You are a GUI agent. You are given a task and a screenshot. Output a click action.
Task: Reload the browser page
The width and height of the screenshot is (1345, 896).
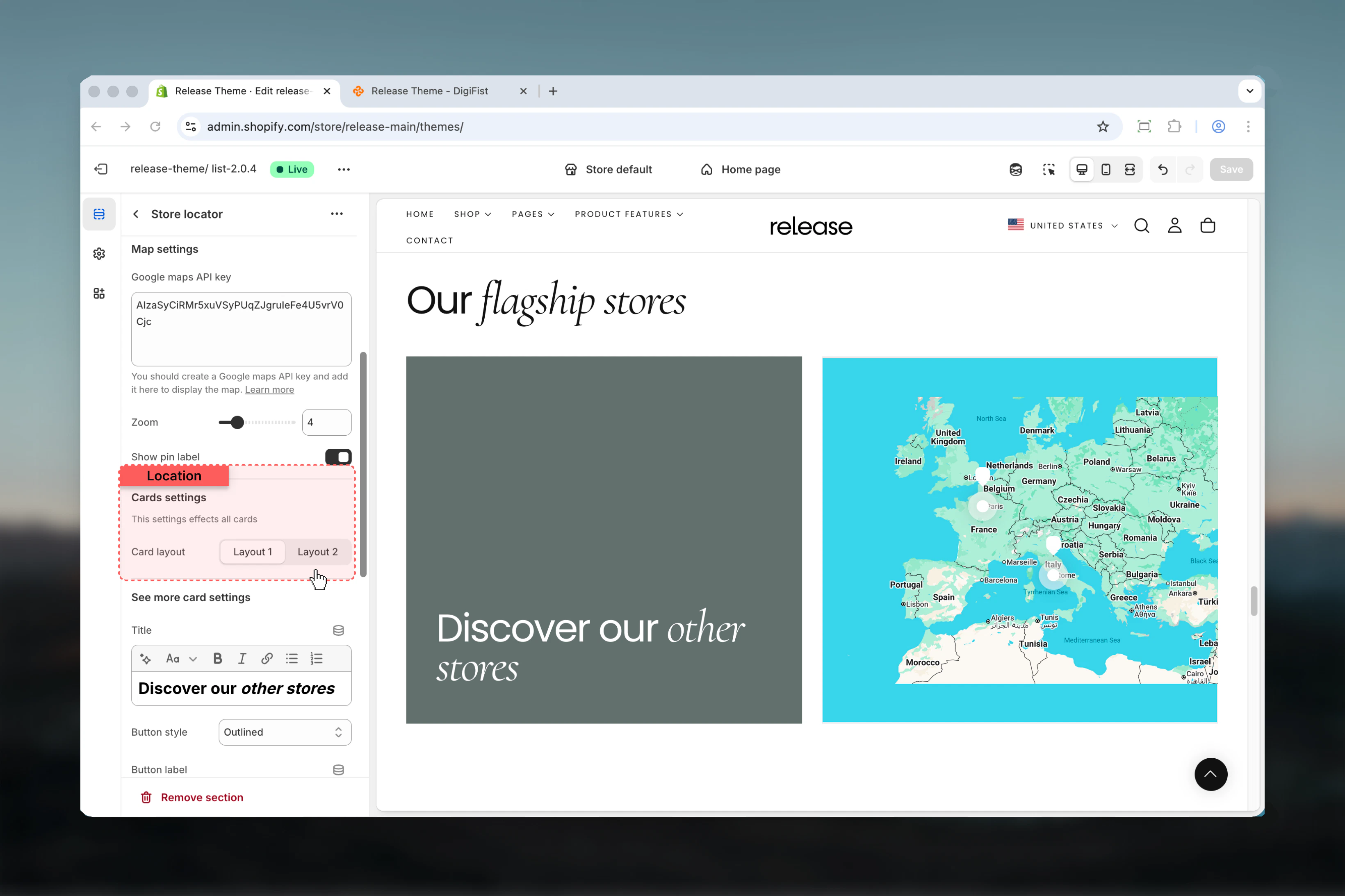point(155,127)
